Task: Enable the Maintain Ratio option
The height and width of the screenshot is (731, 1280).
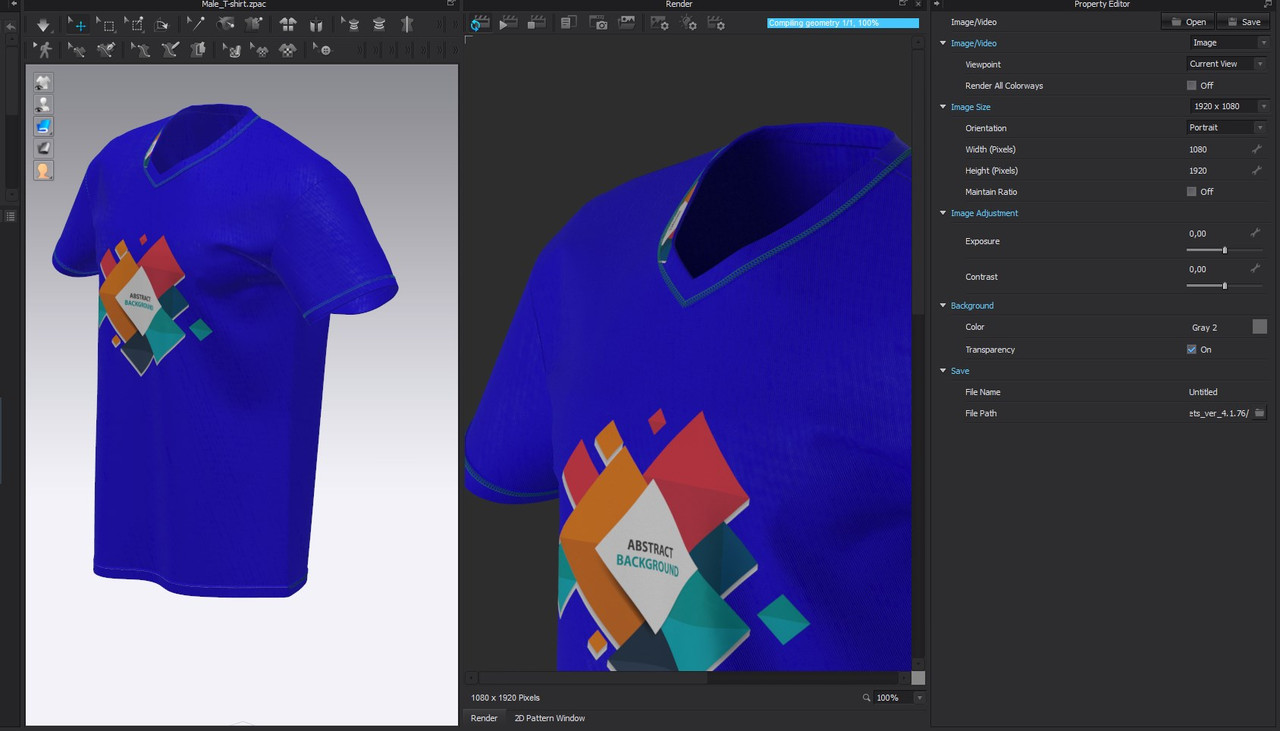Action: point(1191,191)
